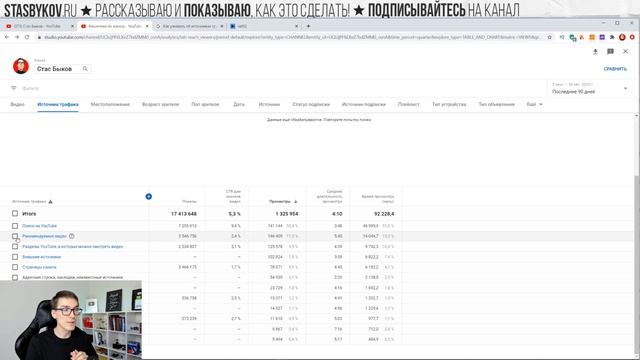Open the Тип объявления tab

click(x=496, y=104)
